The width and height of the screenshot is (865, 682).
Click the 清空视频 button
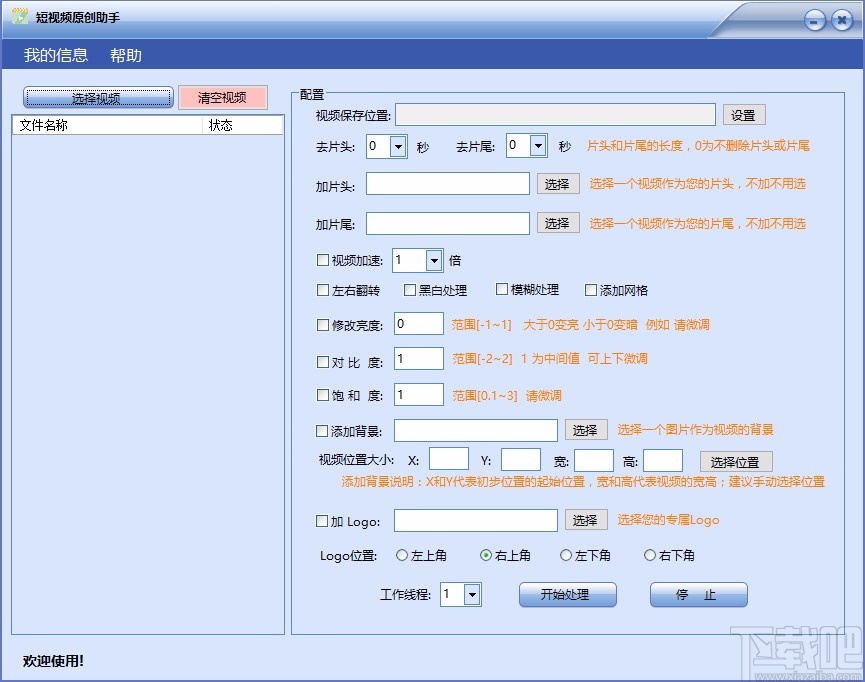pyautogui.click(x=222, y=97)
